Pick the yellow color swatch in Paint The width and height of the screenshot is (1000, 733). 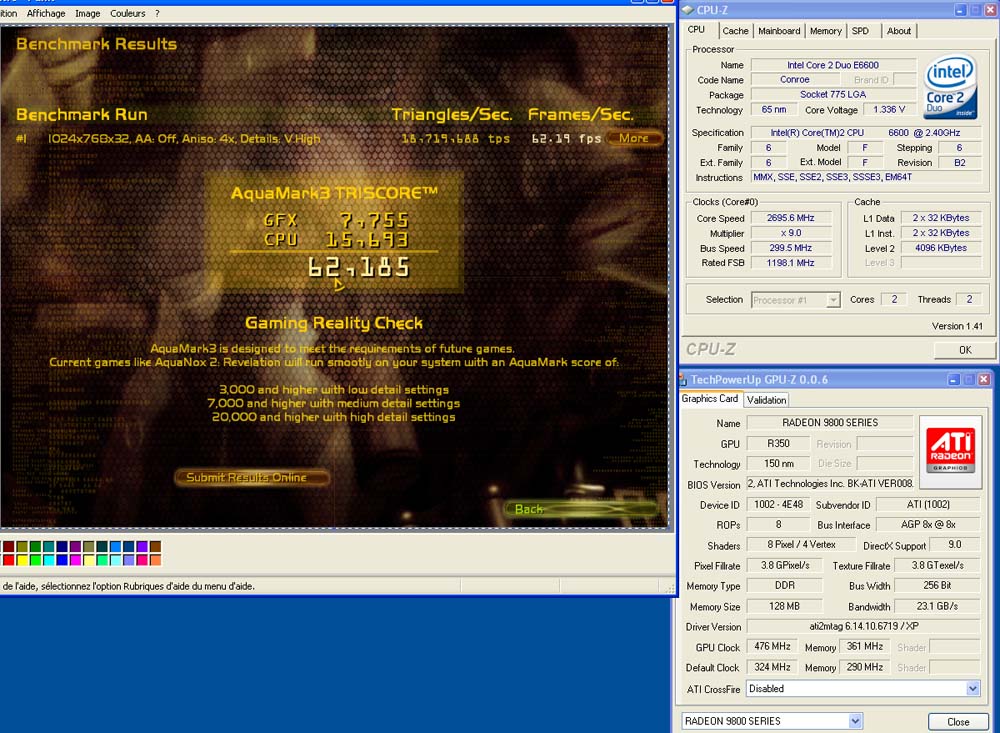(x=22, y=560)
